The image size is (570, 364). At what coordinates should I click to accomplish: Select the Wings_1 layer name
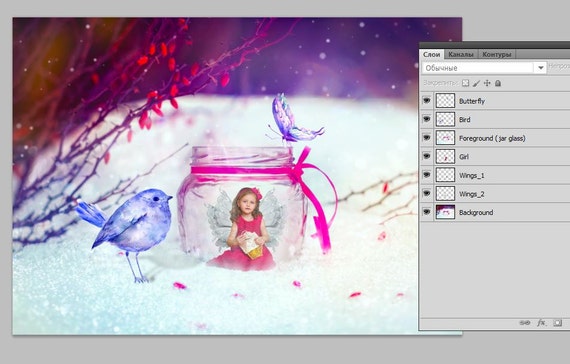click(x=471, y=175)
